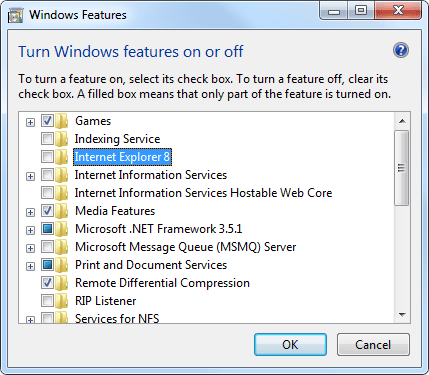Screen dimensions: 429x375
Task: Select the Games folder icon
Action: click(x=62, y=121)
